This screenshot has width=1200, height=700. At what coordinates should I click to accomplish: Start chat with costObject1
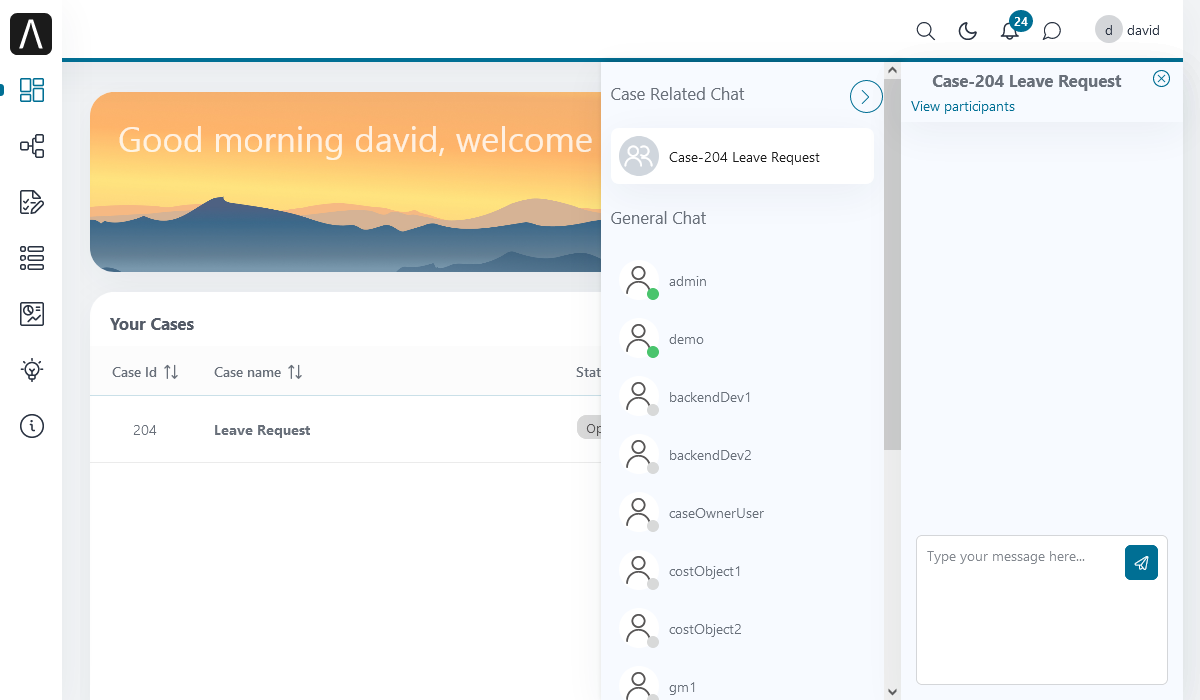[742, 571]
